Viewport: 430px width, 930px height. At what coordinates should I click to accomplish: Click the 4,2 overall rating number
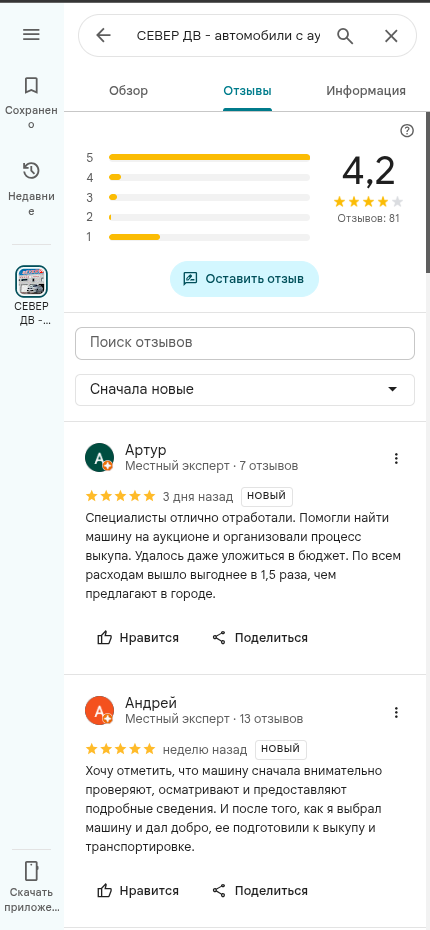pos(368,171)
